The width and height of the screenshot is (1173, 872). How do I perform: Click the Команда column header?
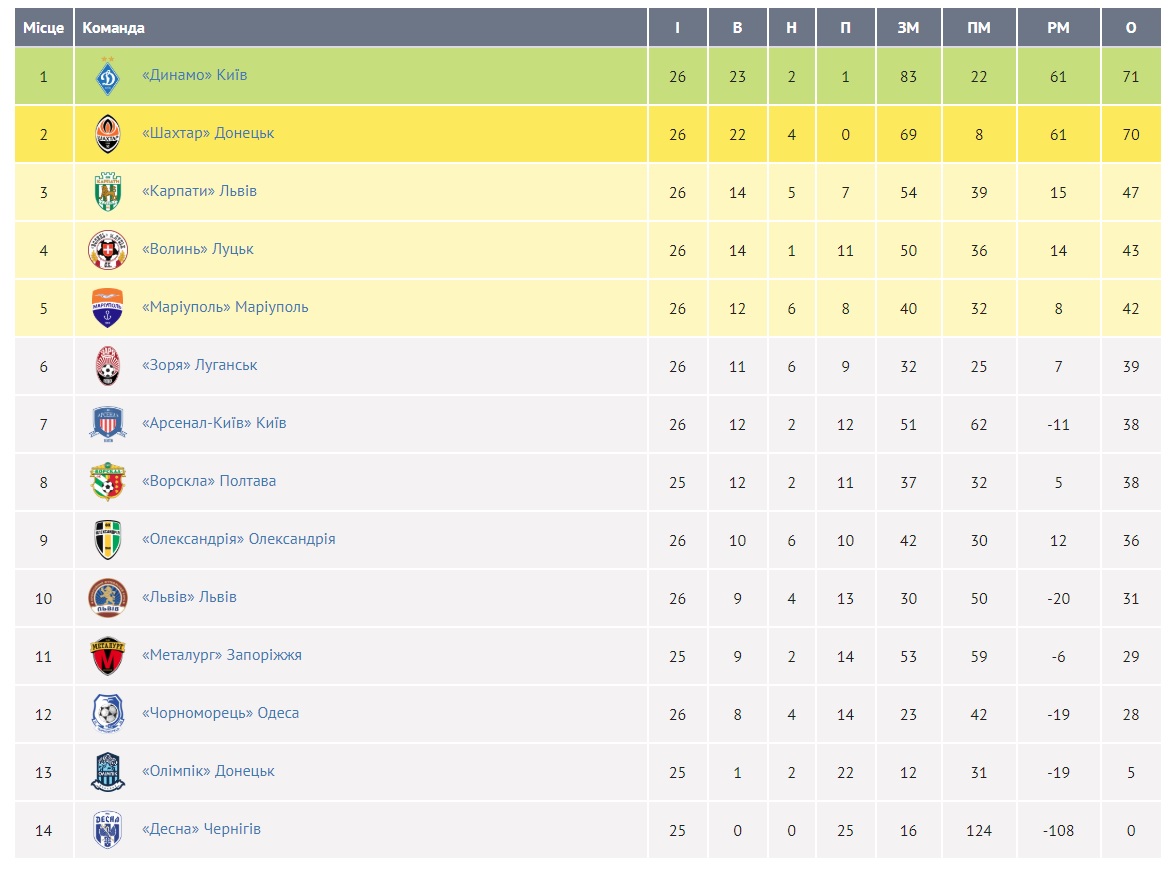click(113, 28)
